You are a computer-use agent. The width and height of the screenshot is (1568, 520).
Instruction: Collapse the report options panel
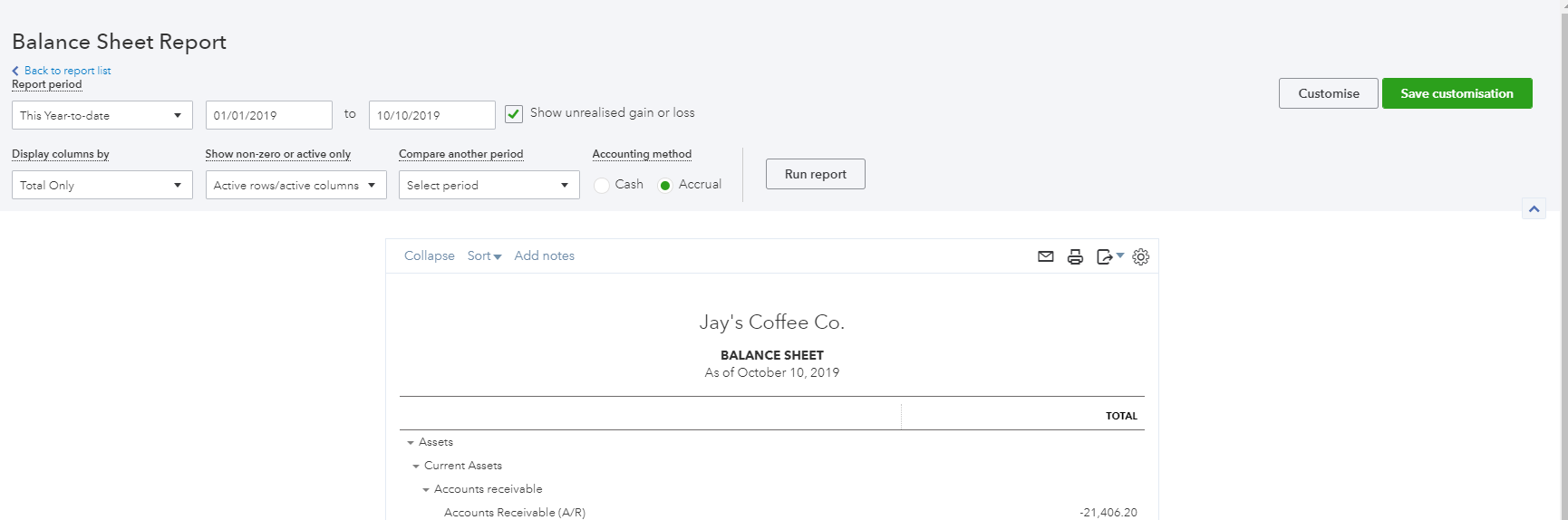click(x=1534, y=209)
